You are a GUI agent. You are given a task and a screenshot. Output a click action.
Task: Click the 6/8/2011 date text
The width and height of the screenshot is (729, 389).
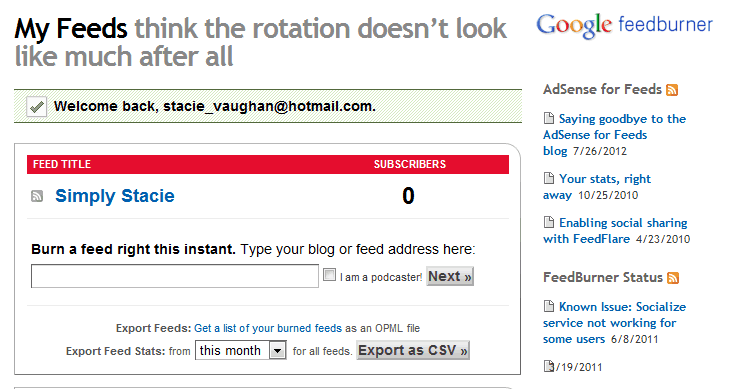[x=635, y=339]
